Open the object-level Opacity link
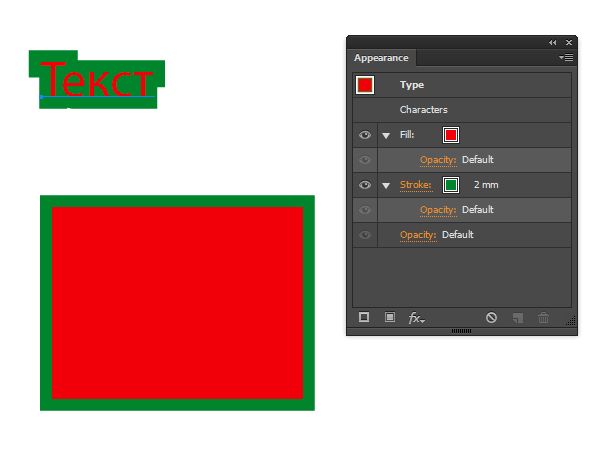The height and width of the screenshot is (465, 604). (418, 235)
